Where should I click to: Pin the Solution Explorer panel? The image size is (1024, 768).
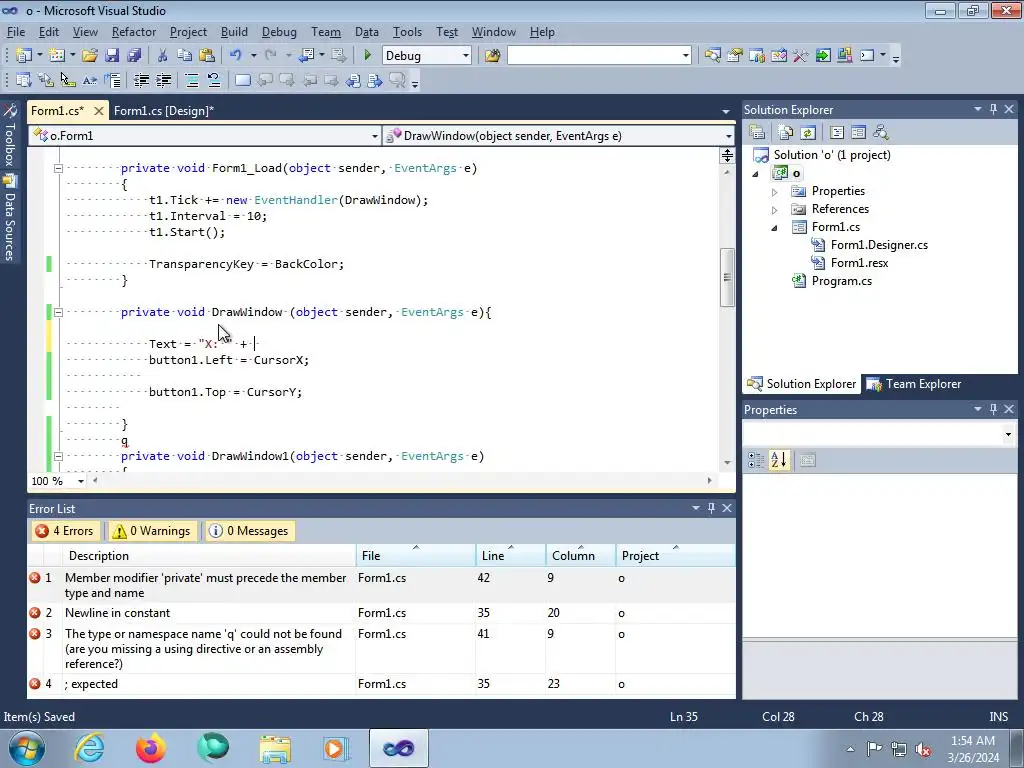pos(993,110)
